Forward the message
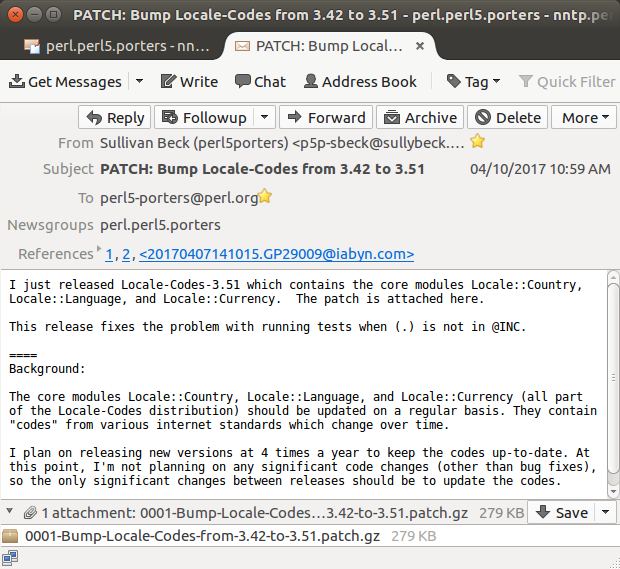620x569 pixels. [326, 118]
